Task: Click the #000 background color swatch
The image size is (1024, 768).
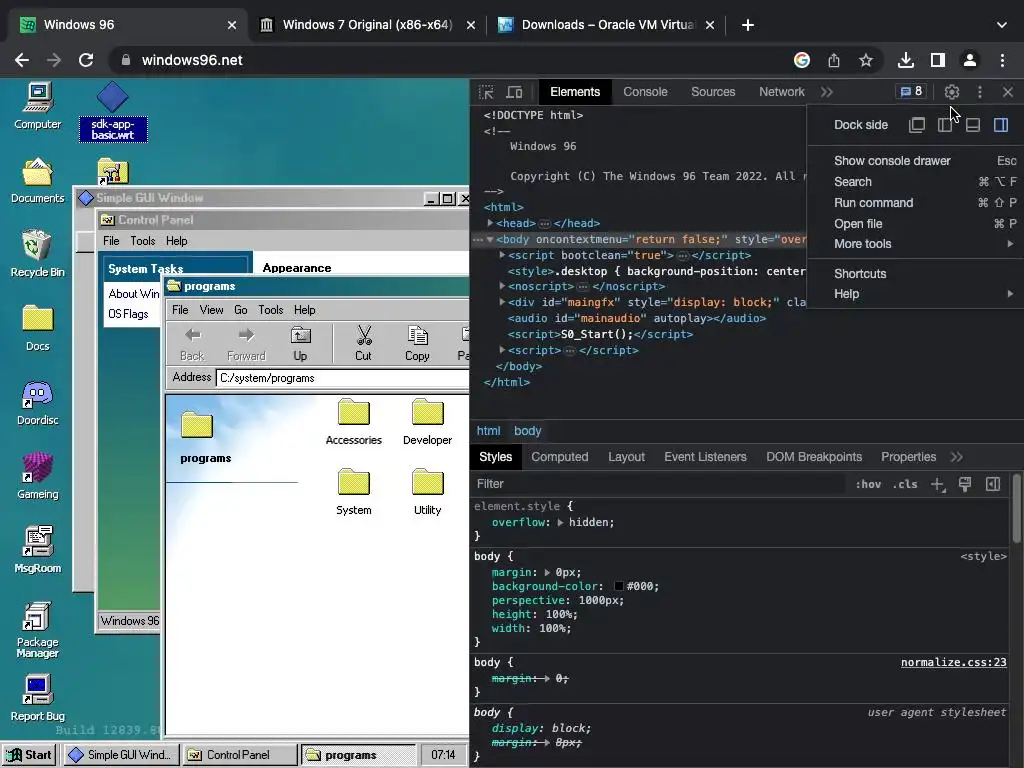Action: click(618, 586)
